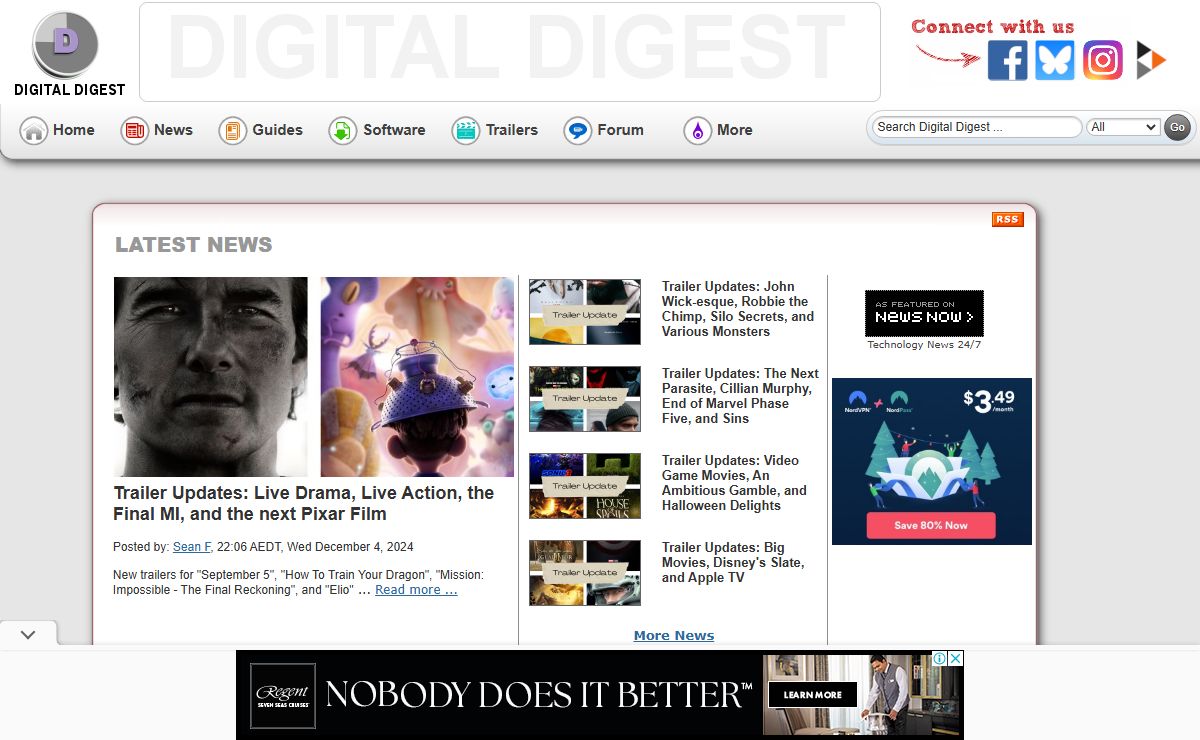Screen dimensions: 1200x740
Task: Close the bottom banner ad
Action: 956,658
